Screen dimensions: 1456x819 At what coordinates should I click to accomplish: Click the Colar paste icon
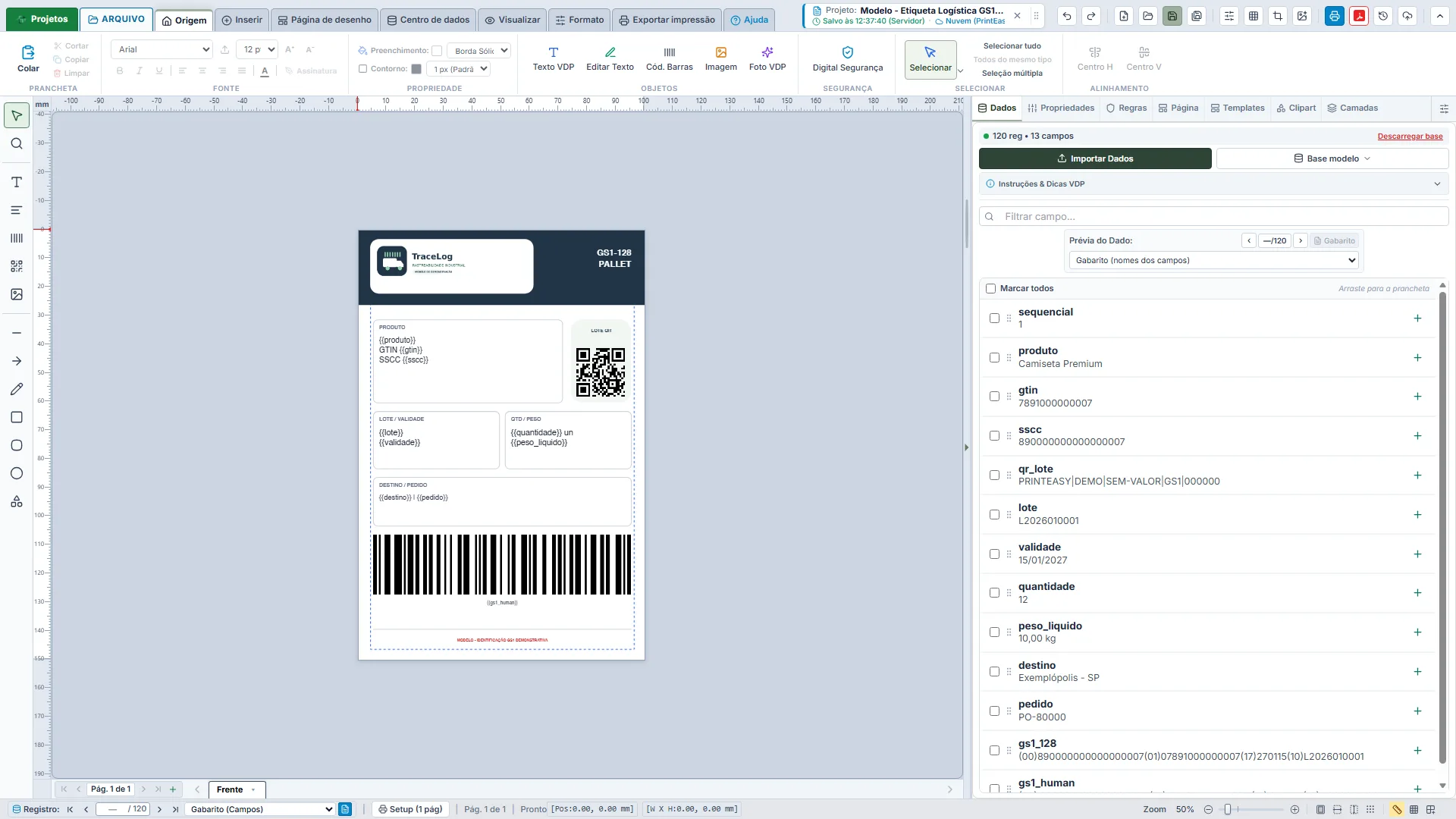coord(28,52)
